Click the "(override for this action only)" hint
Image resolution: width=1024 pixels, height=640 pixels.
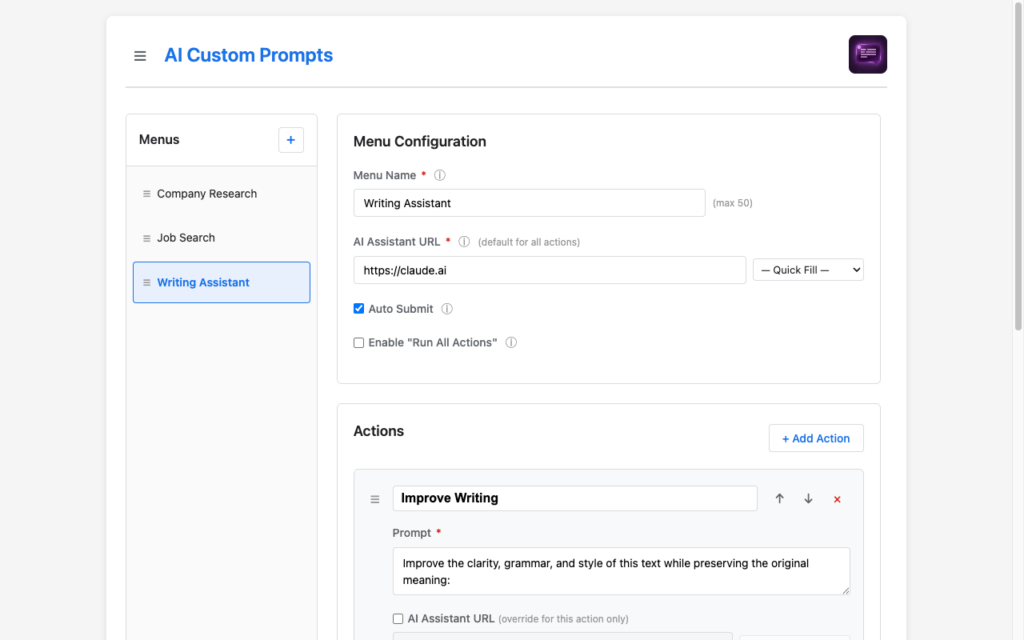(563, 619)
